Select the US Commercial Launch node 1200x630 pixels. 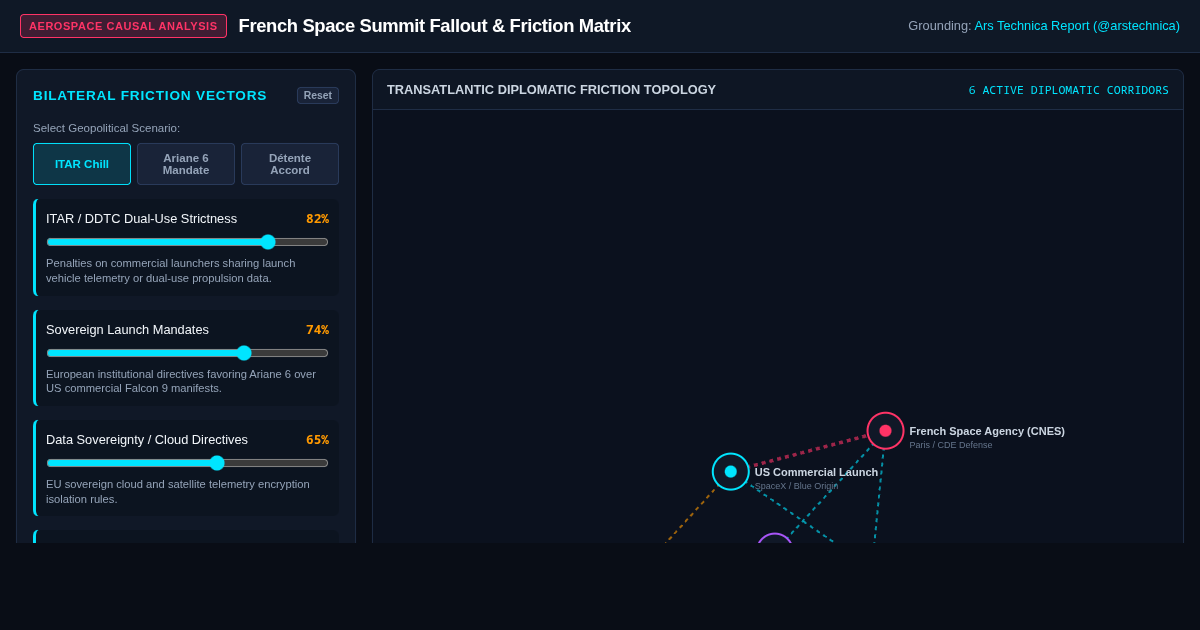[731, 472]
